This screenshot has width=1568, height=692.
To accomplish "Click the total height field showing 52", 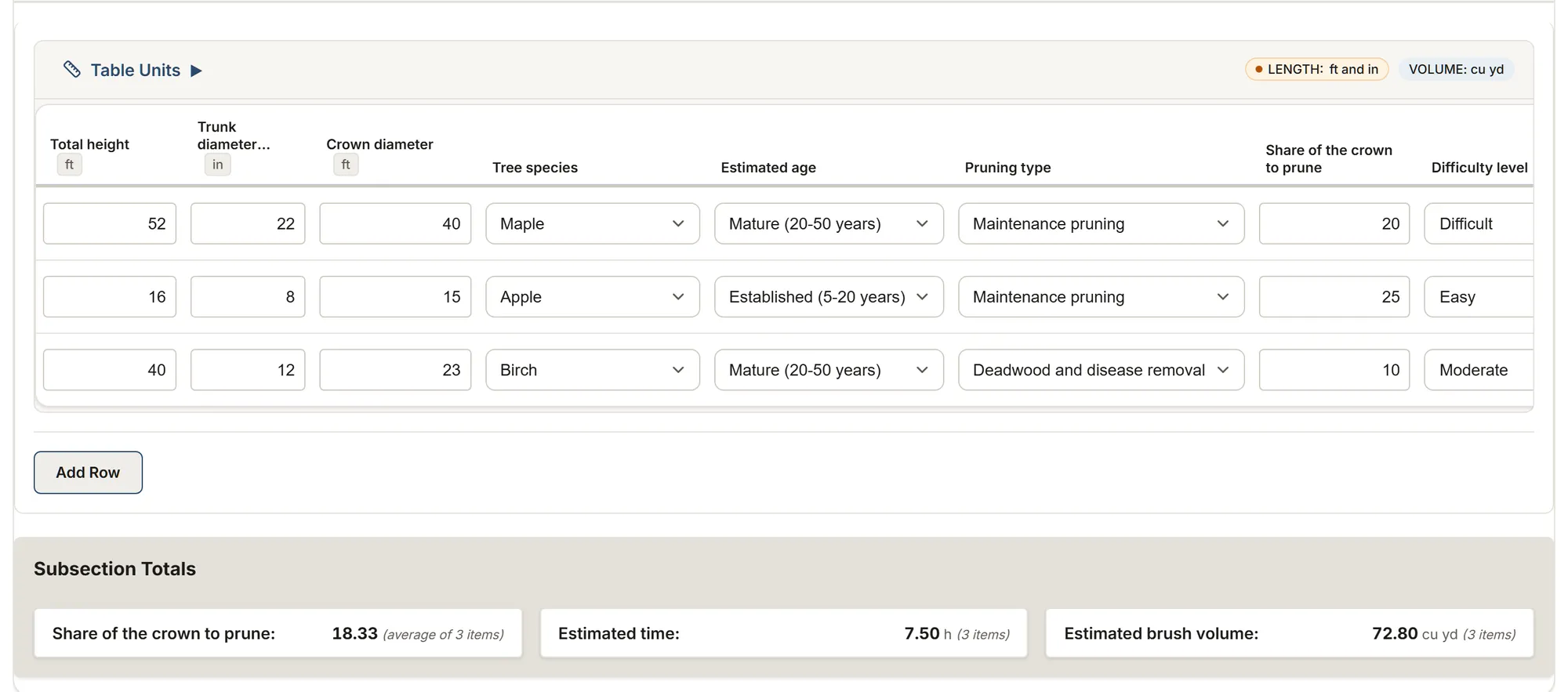I will pos(110,223).
